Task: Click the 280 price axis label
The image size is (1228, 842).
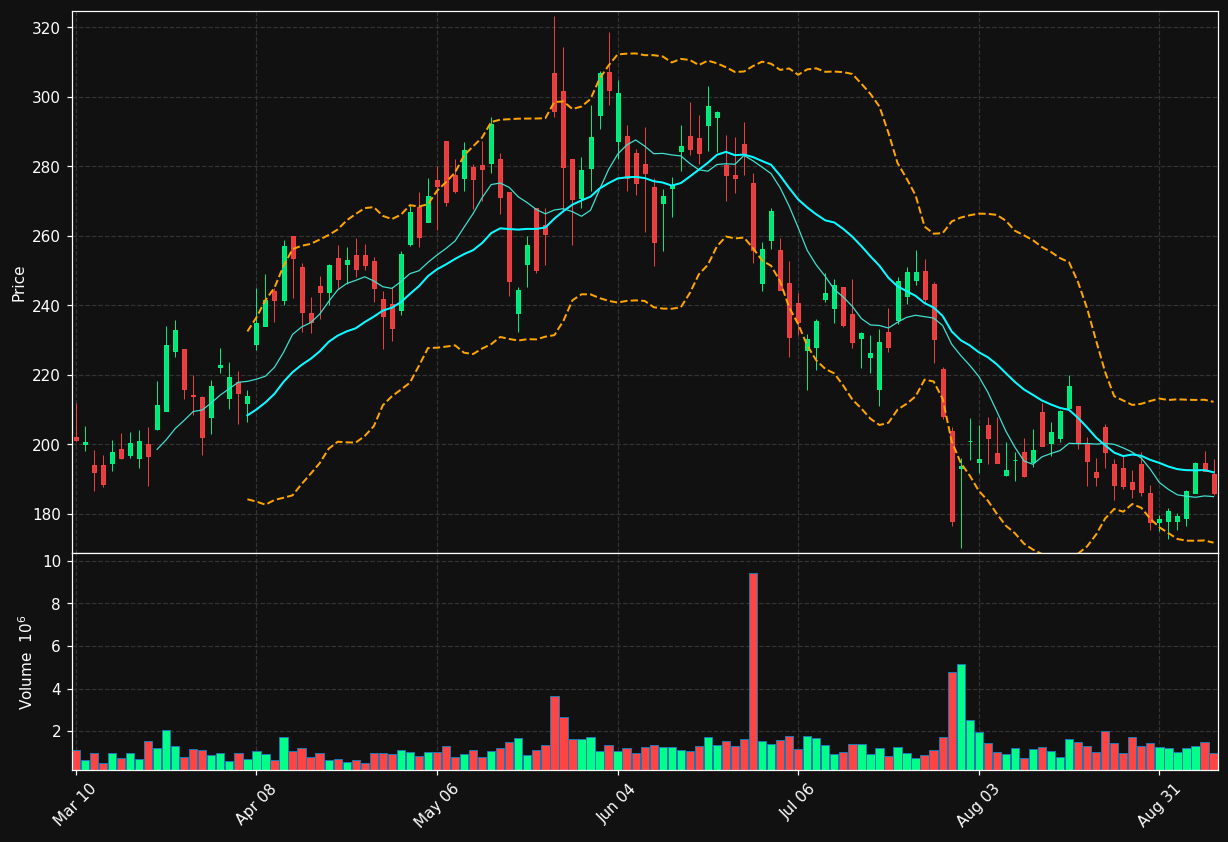Action: click(x=48, y=167)
